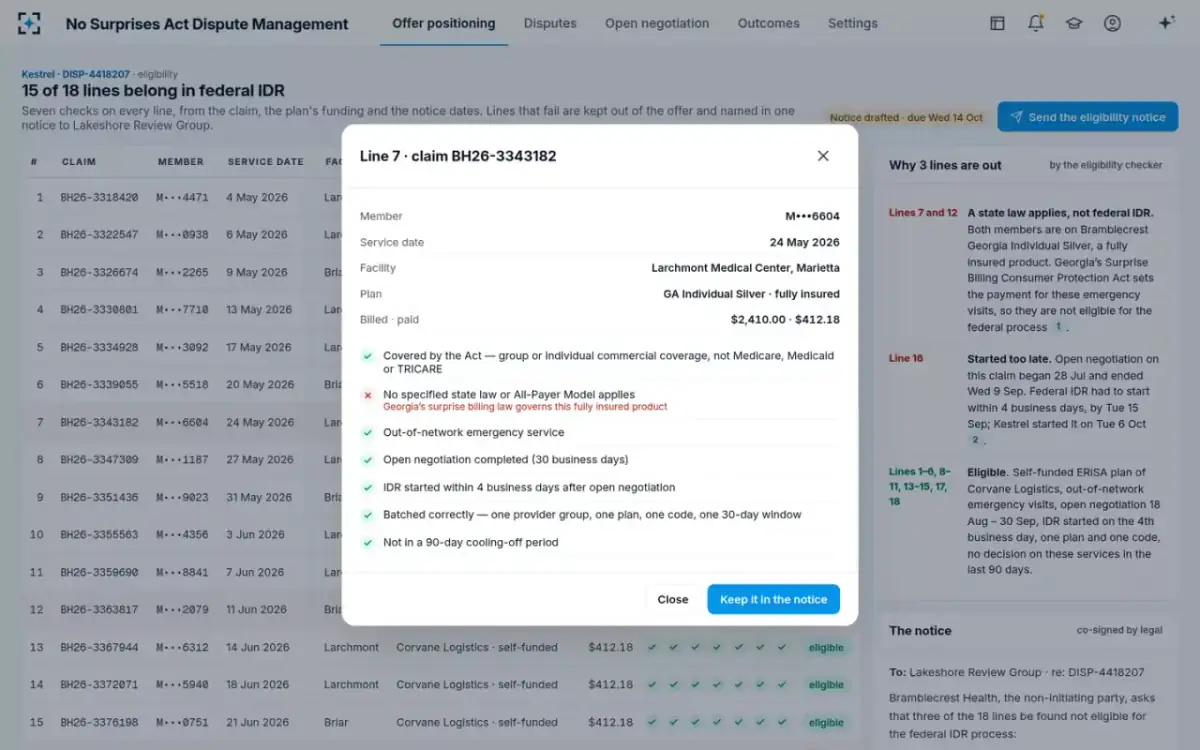Select claim BH26-3343182 in table row 7
Screen dimensions: 1200x750
pyautogui.click(x=99, y=422)
